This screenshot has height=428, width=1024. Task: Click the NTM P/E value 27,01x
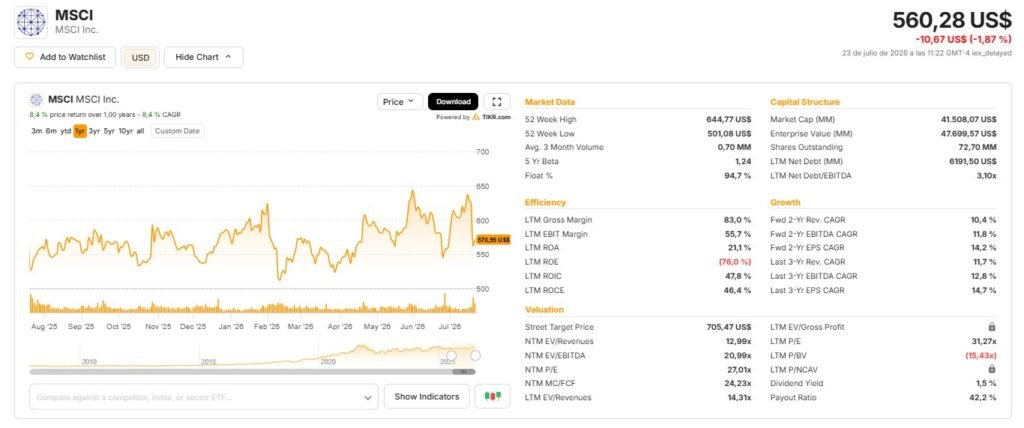(x=737, y=369)
